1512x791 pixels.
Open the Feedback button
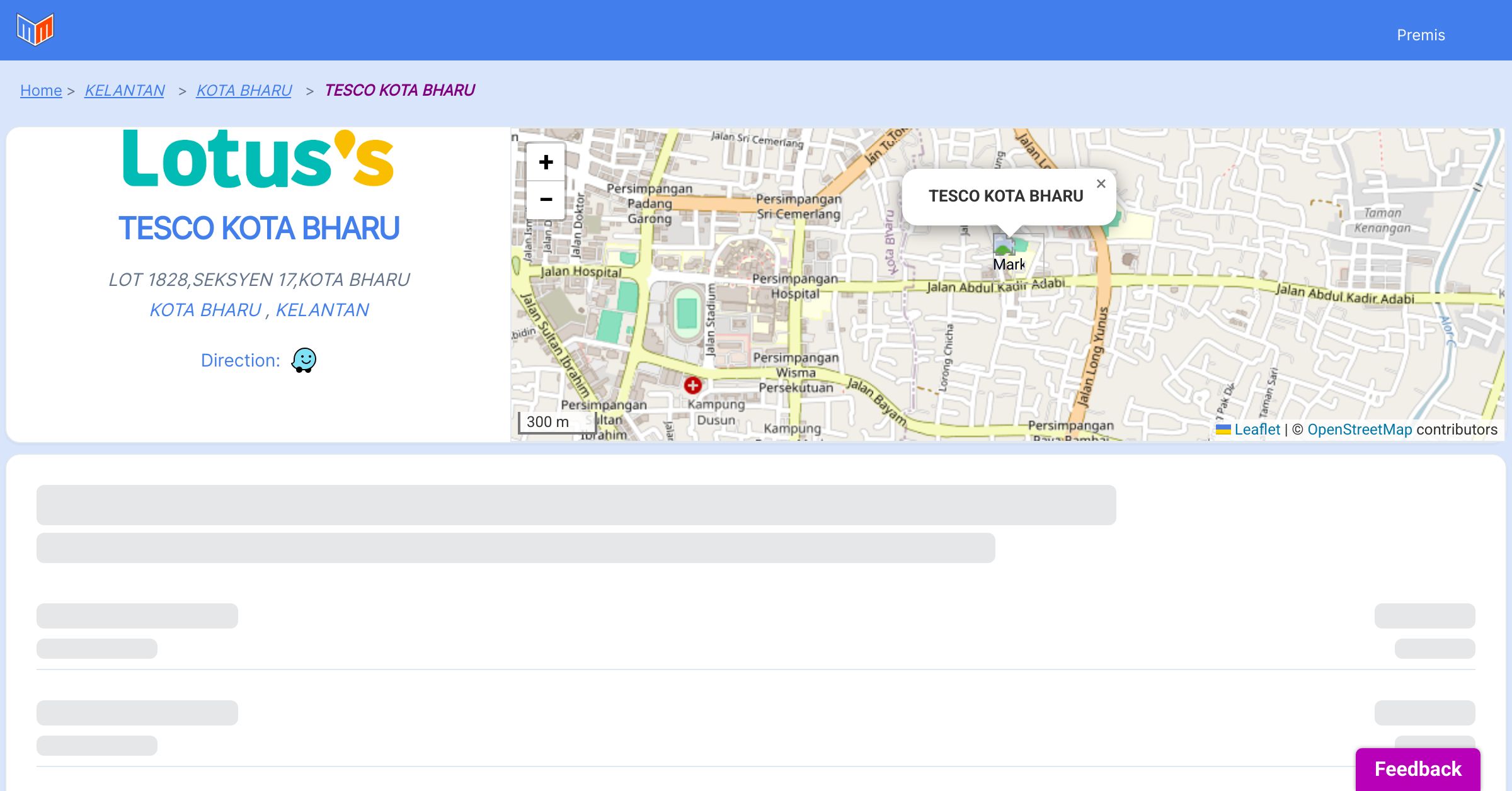[1417, 768]
